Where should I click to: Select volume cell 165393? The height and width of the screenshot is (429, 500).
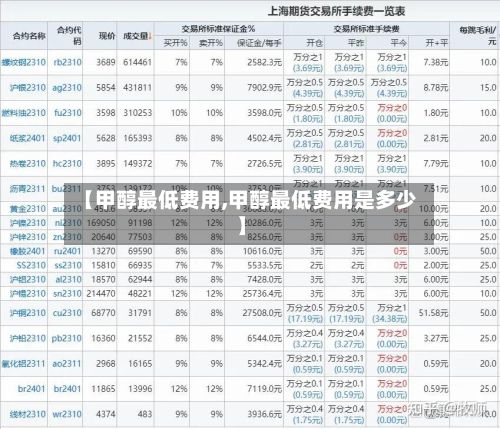(137, 138)
